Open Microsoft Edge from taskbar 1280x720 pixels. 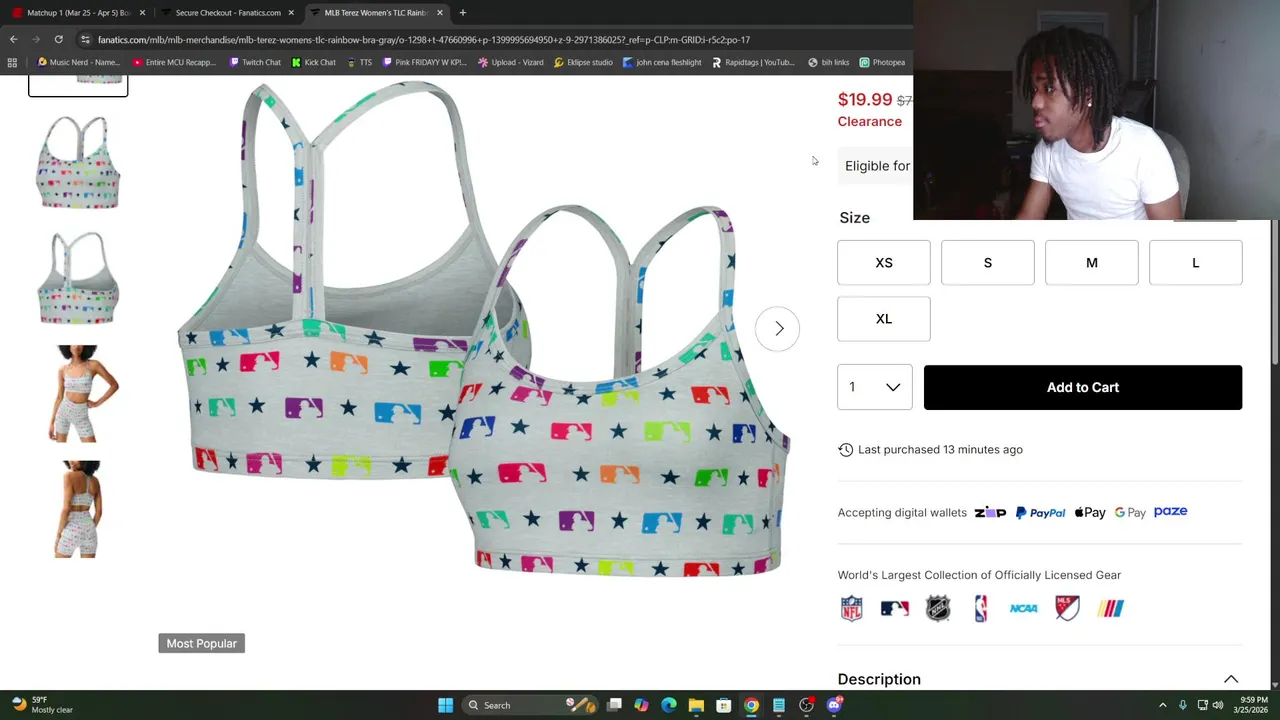[x=669, y=705]
